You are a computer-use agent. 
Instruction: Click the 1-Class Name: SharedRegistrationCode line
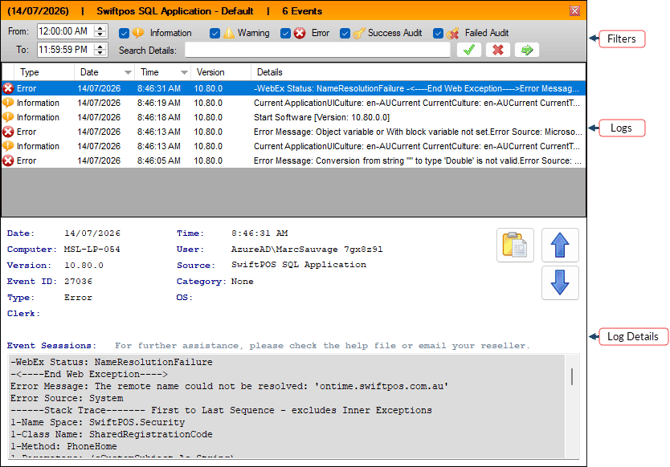(112, 435)
